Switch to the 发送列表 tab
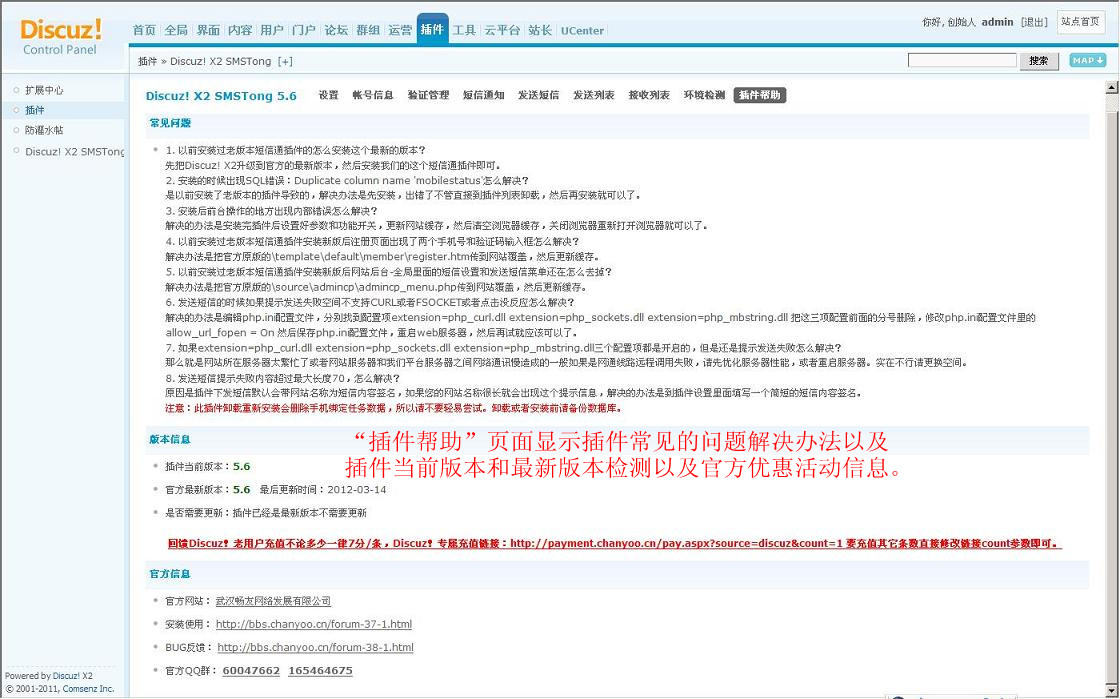This screenshot has width=1120, height=699. pyautogui.click(x=594, y=95)
